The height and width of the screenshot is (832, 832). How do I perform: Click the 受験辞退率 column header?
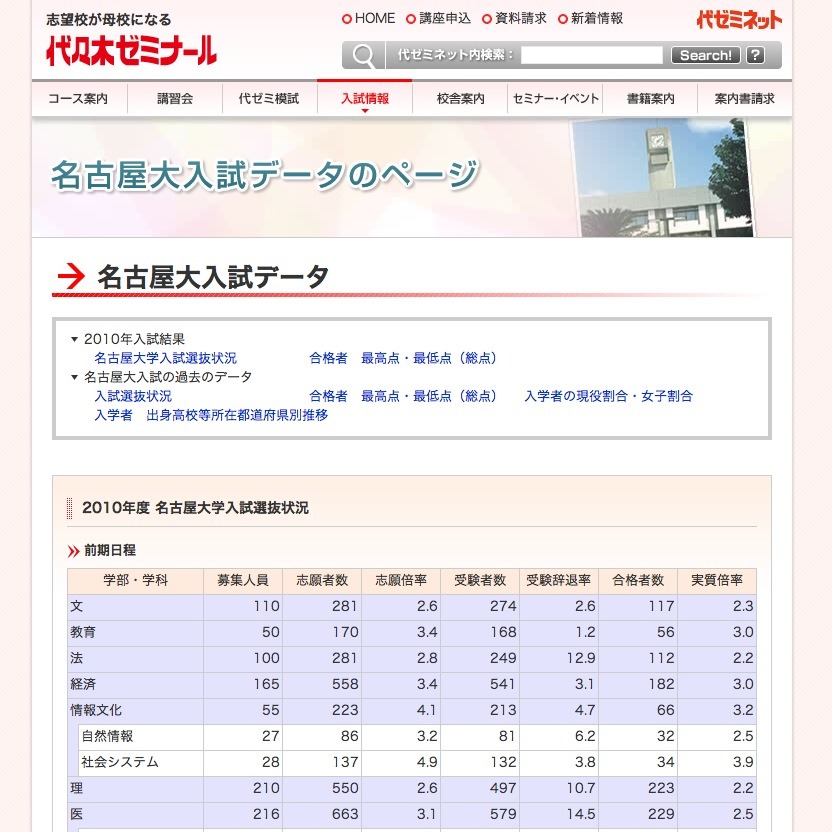[x=559, y=580]
